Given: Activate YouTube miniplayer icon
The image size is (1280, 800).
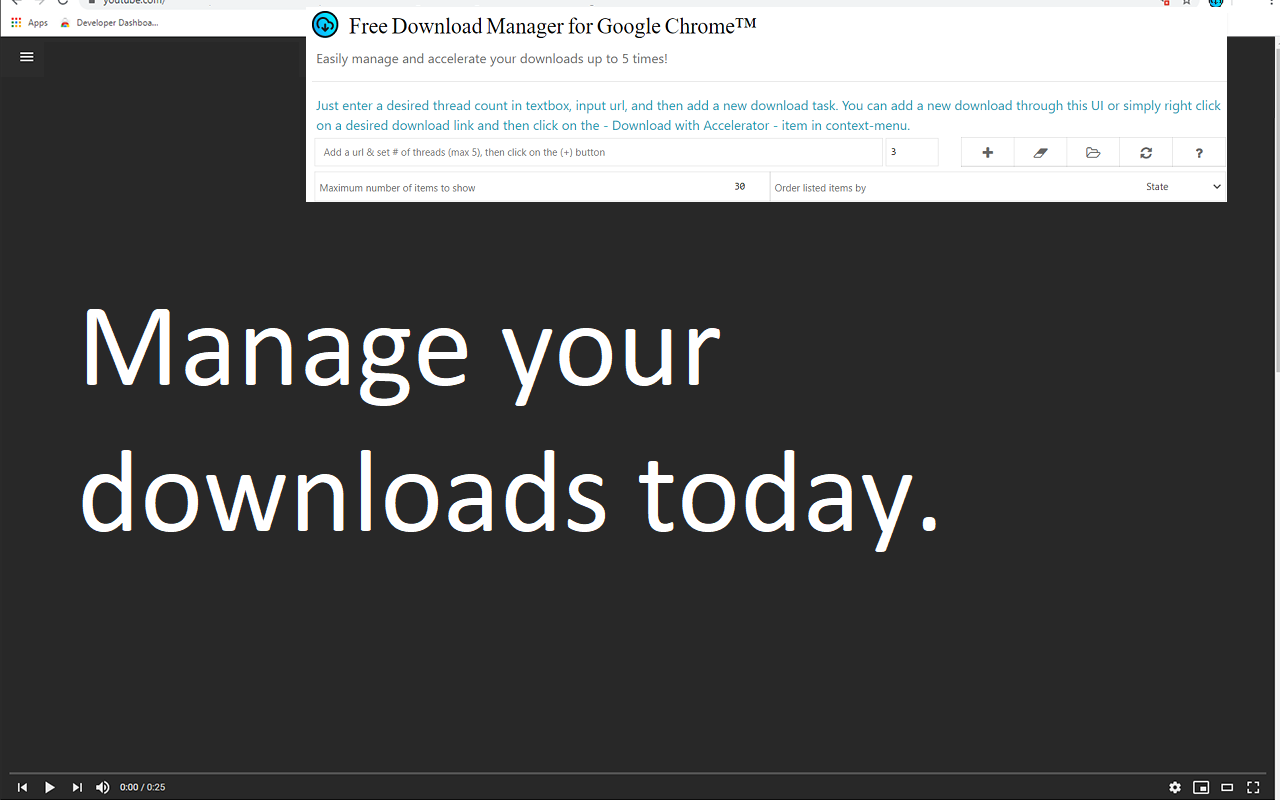Looking at the screenshot, I should click(x=1201, y=787).
